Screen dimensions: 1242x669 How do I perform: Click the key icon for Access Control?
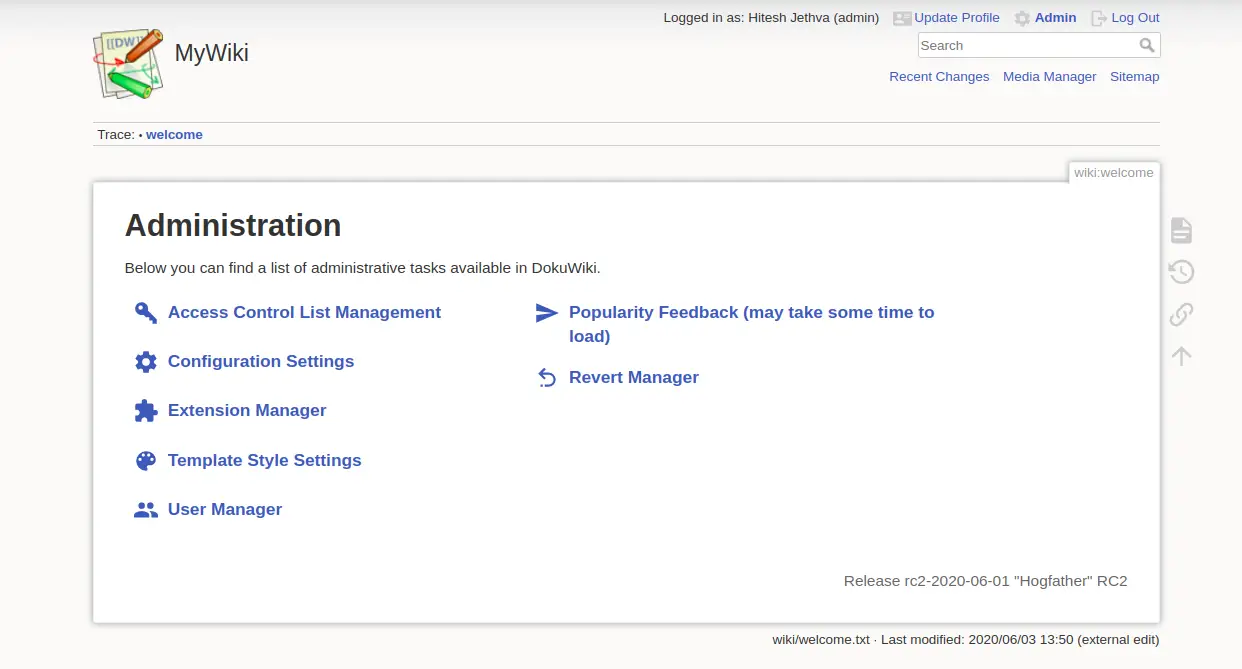pyautogui.click(x=146, y=313)
